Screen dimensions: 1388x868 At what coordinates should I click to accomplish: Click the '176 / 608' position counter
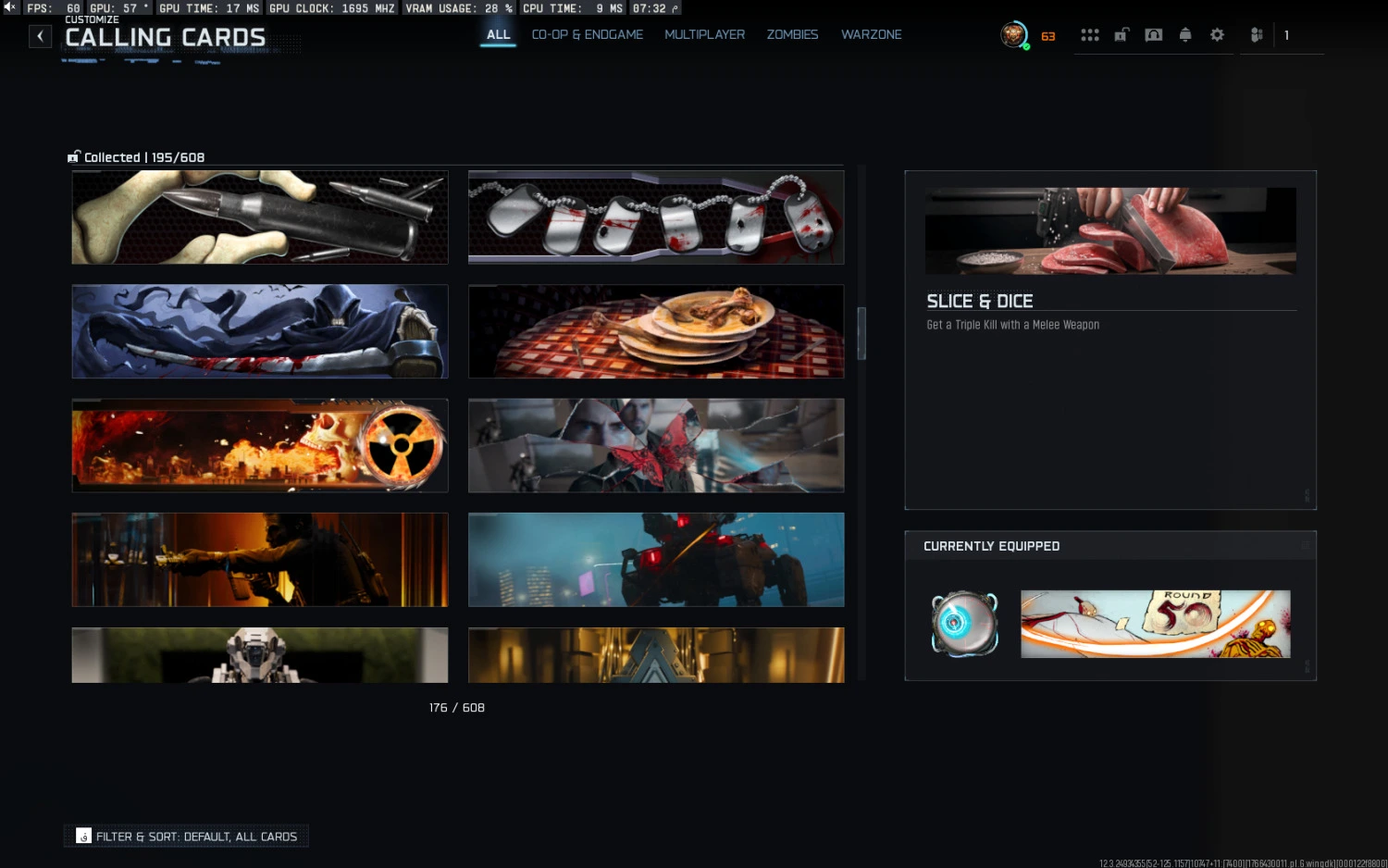pos(457,708)
